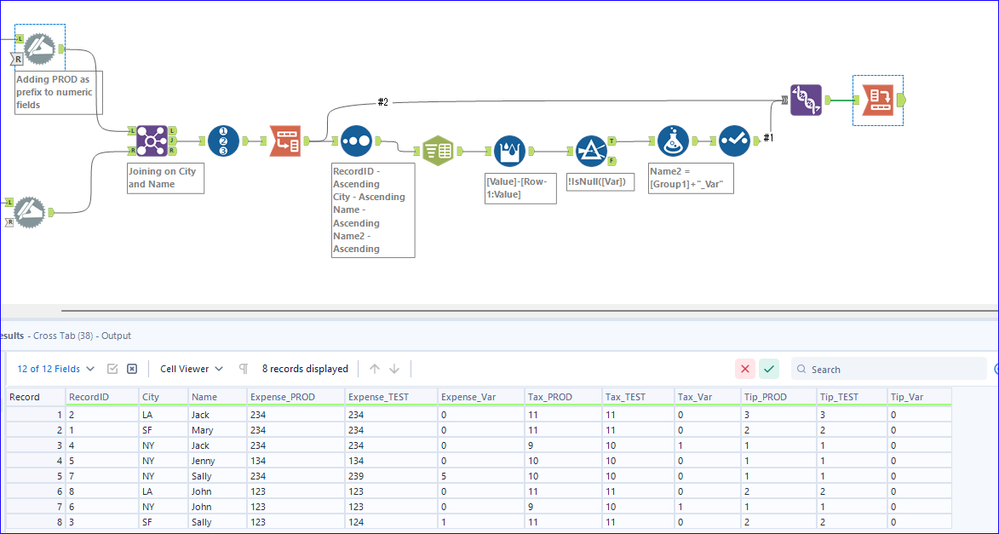Click the #2 connection label
Viewport: 999px width, 534px height.
click(x=382, y=102)
